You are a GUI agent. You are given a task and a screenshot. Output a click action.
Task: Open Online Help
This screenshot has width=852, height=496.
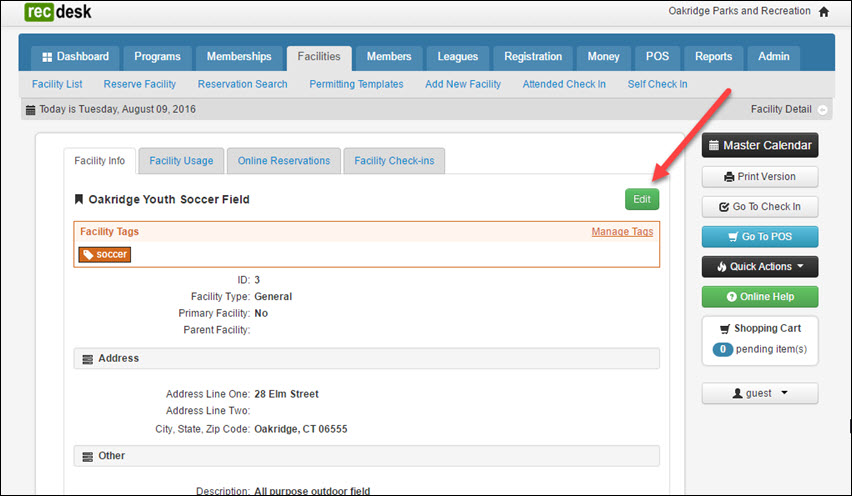[760, 297]
